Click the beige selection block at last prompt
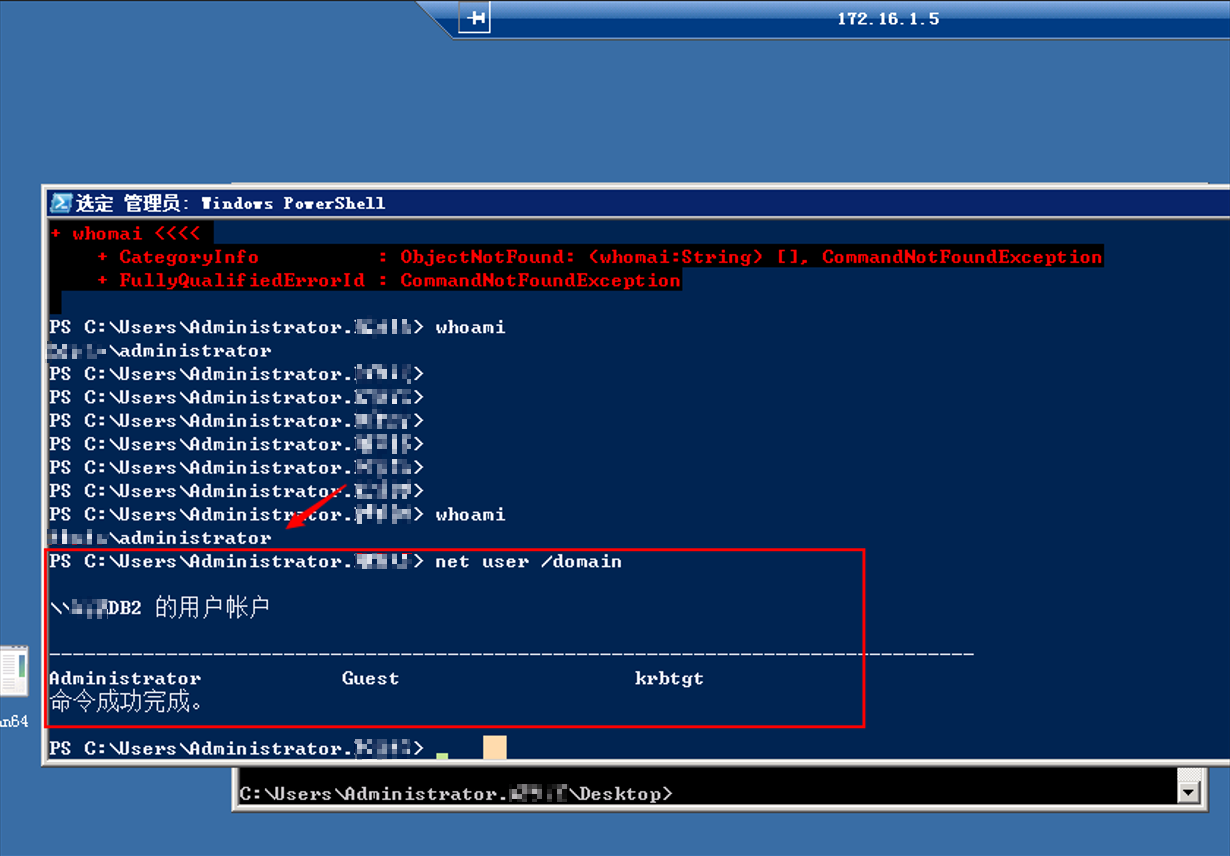The image size is (1230, 856). point(494,747)
